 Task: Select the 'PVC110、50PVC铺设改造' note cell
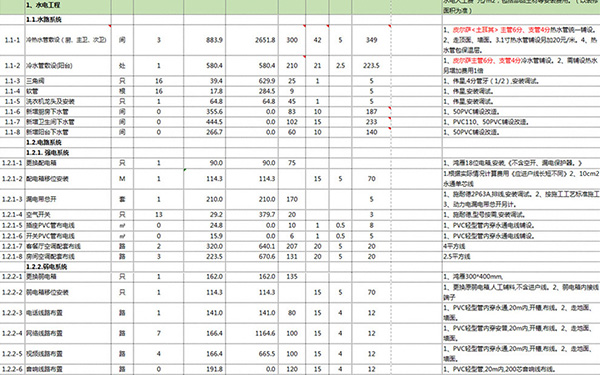pos(521,122)
